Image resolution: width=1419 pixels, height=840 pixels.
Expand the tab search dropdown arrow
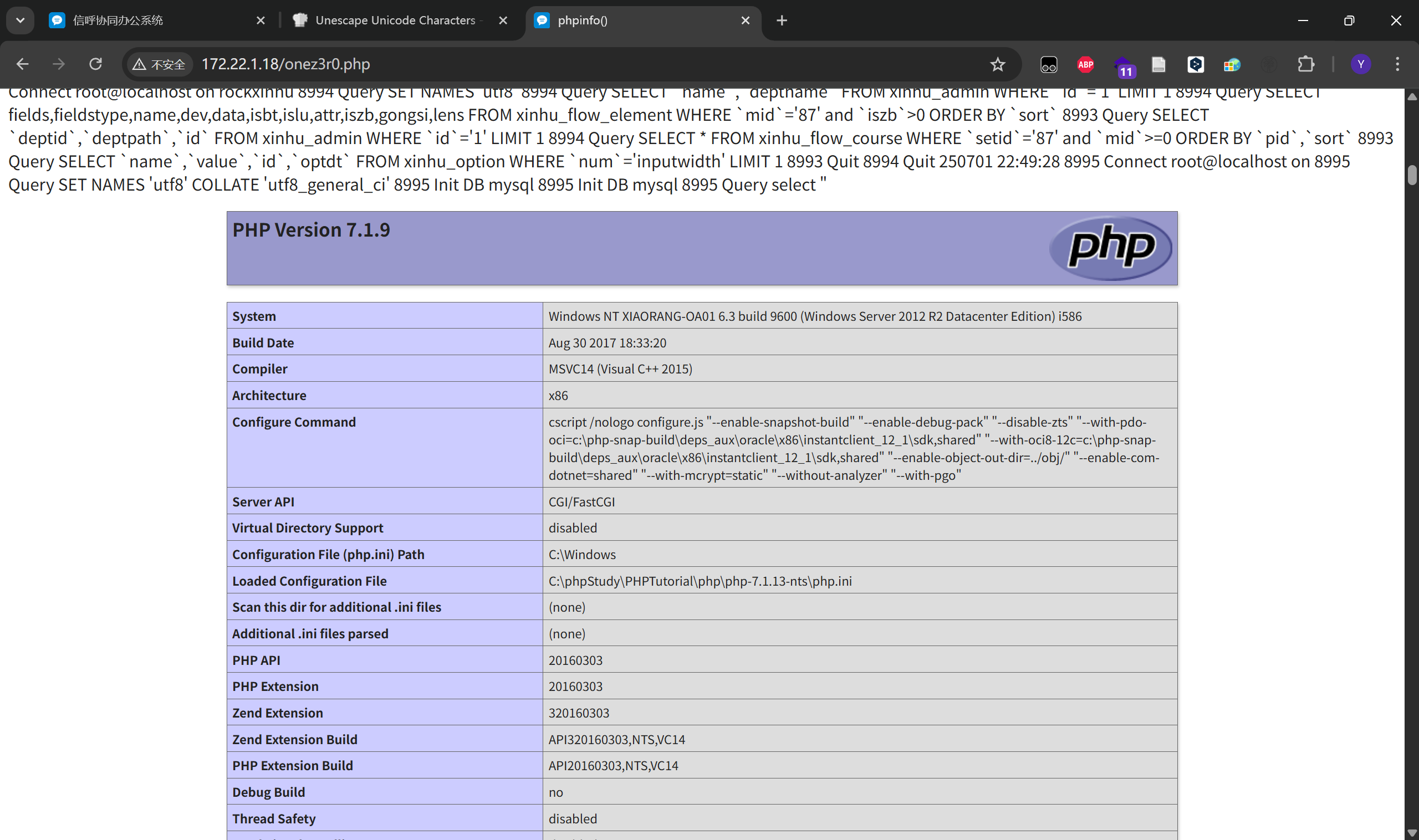(21, 21)
